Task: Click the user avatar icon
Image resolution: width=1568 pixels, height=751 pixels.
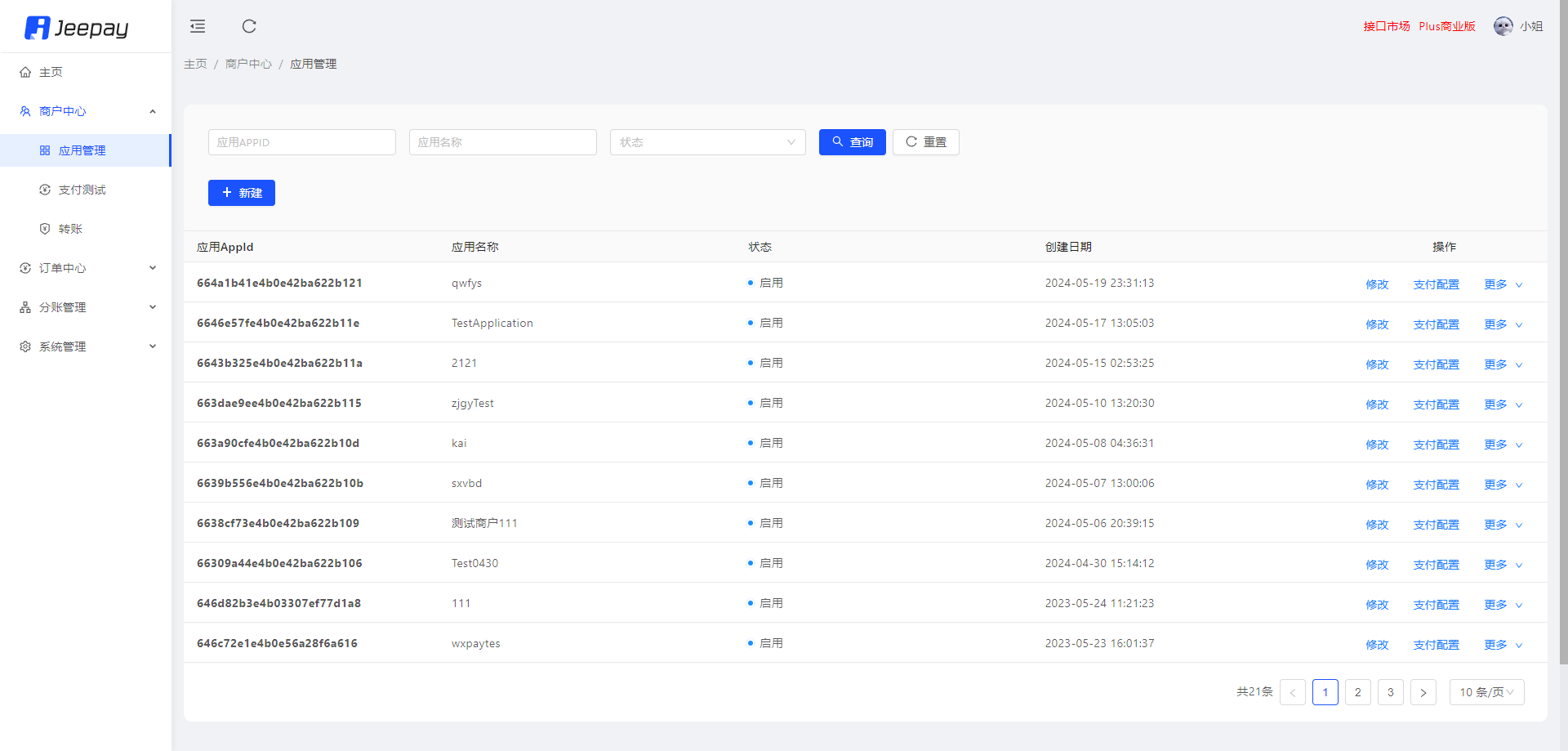Action: [1503, 26]
